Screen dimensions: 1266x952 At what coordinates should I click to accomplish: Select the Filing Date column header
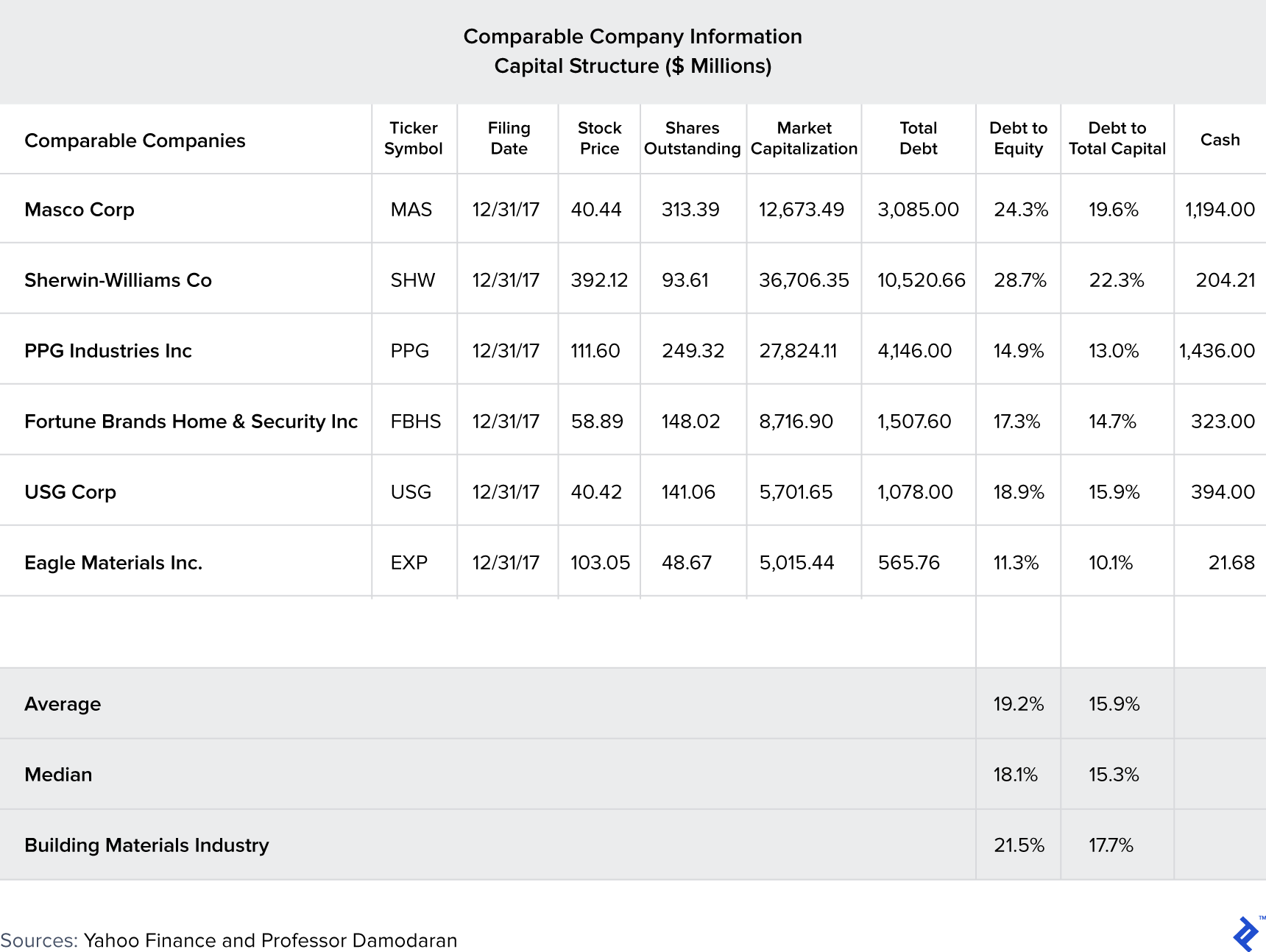coord(509,138)
